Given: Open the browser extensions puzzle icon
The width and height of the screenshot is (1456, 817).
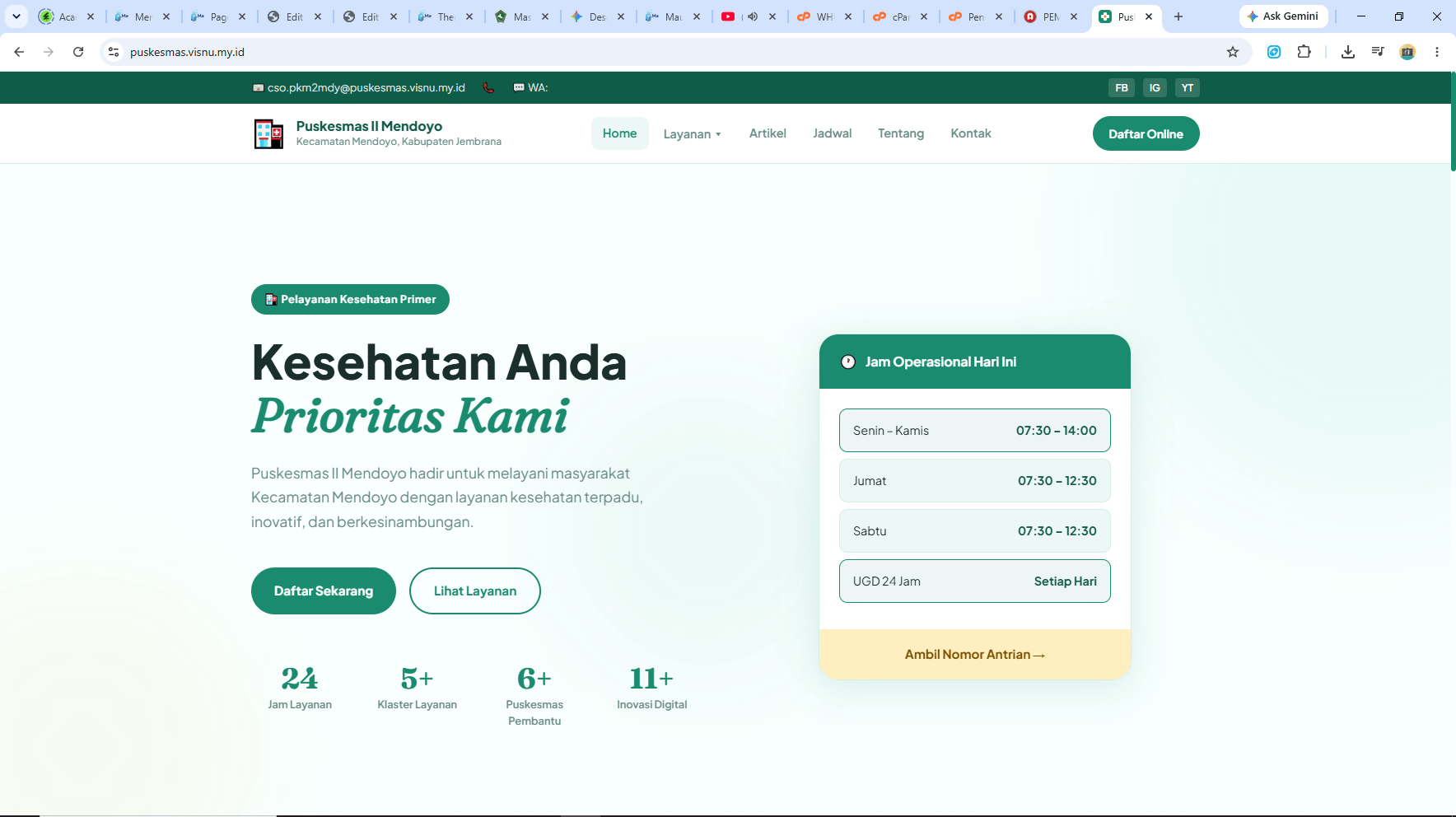Looking at the screenshot, I should 1304,52.
